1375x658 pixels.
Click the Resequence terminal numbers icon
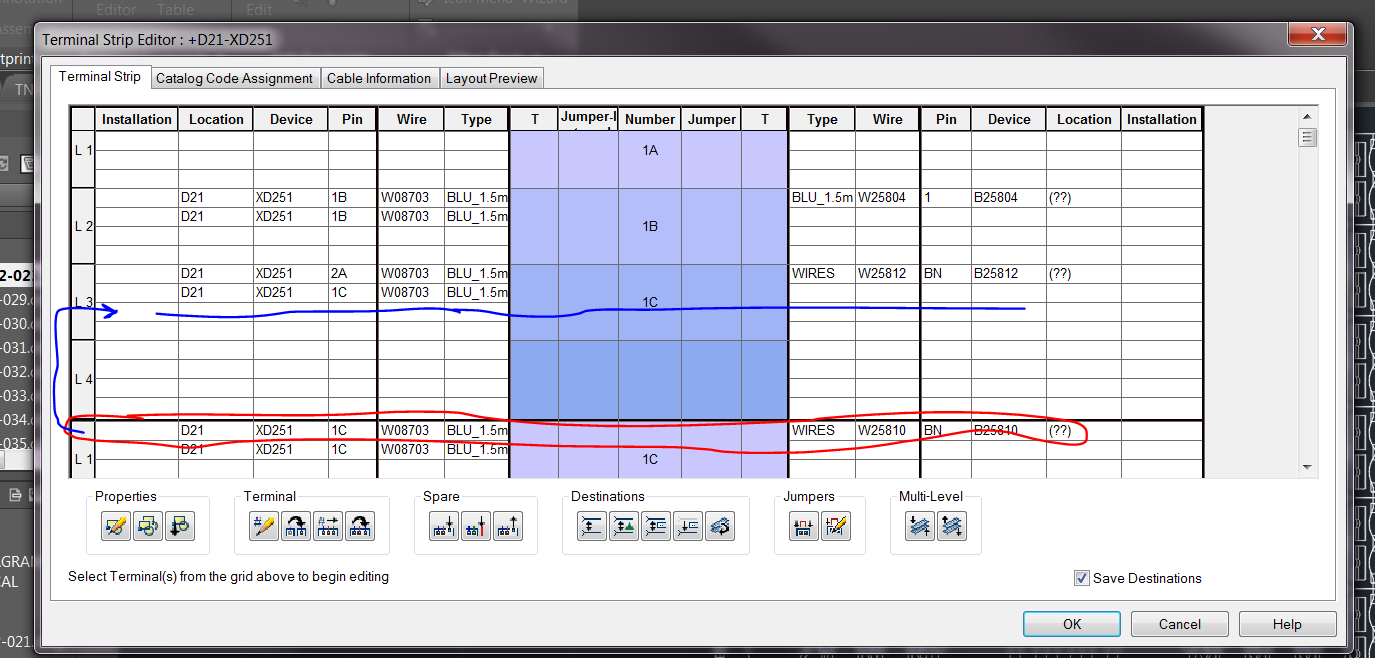(x=327, y=525)
